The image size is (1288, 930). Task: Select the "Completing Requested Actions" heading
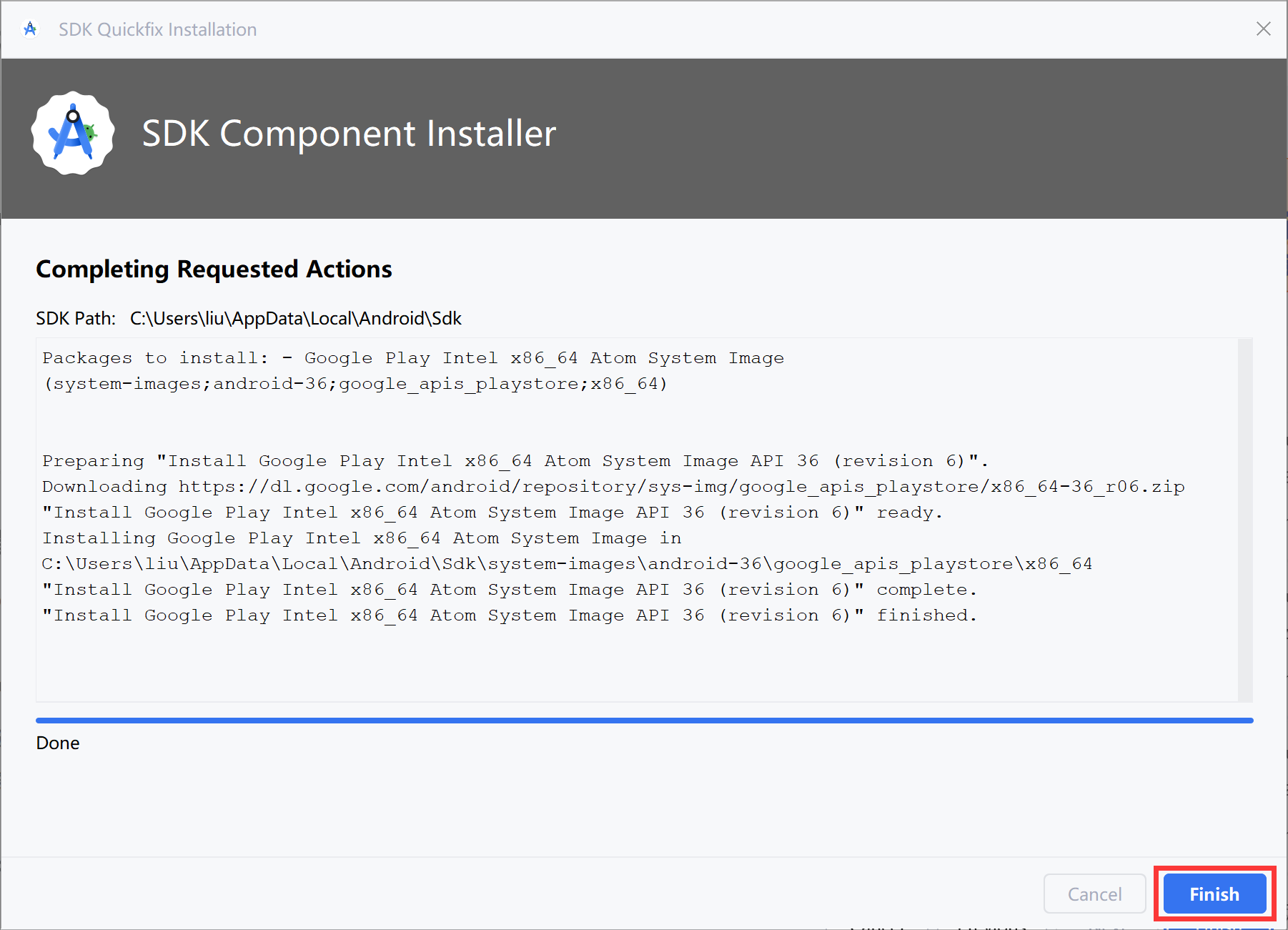pyautogui.click(x=214, y=269)
